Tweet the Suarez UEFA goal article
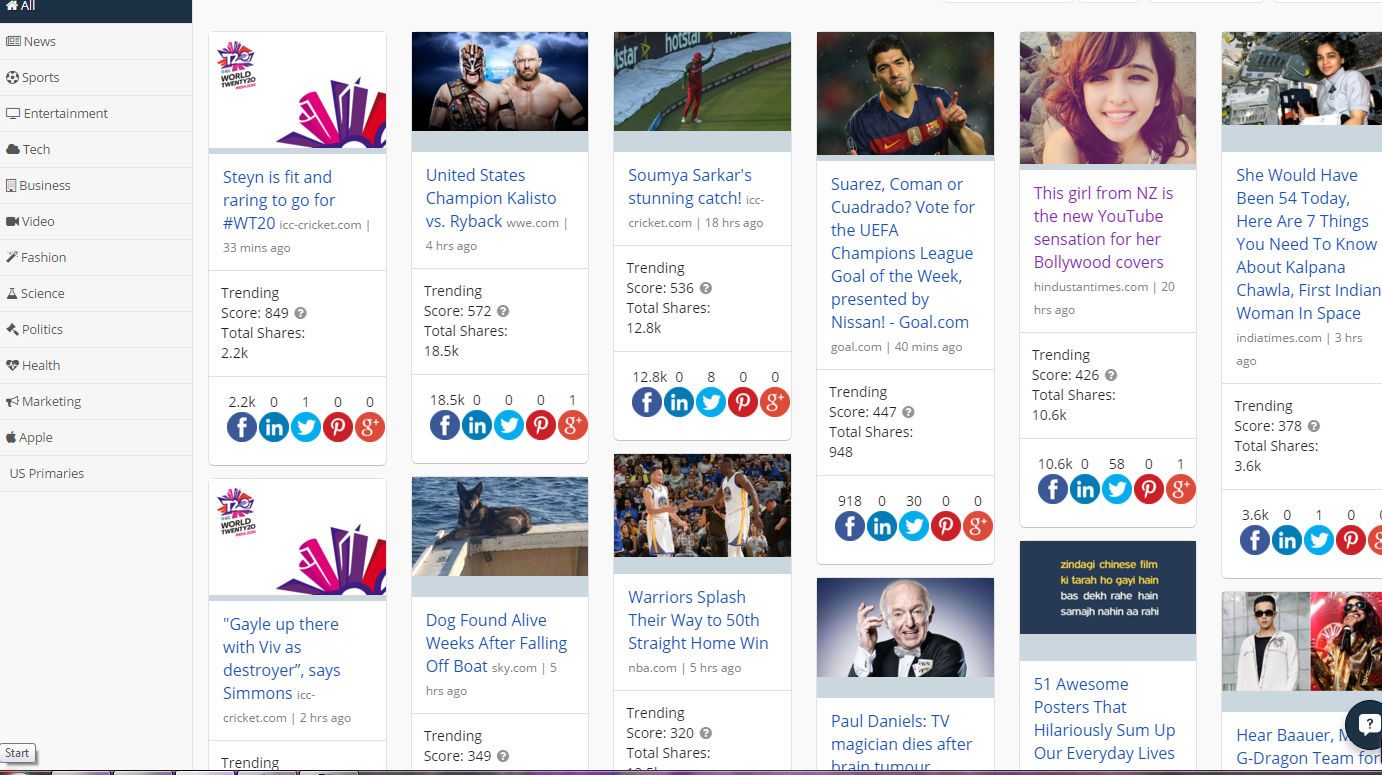This screenshot has height=775, width=1382. pos(914,526)
